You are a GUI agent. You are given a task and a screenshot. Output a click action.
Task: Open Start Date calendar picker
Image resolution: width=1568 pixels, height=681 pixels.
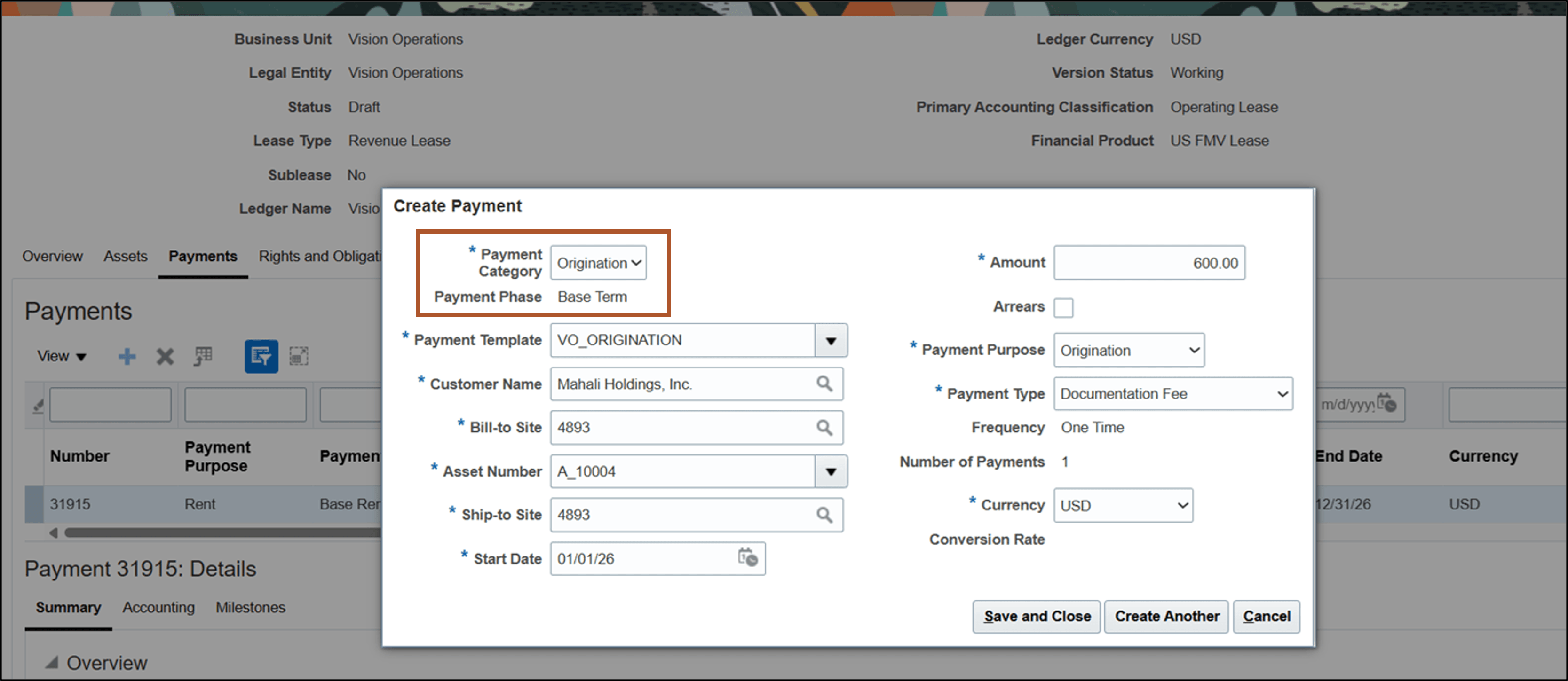[x=747, y=557]
